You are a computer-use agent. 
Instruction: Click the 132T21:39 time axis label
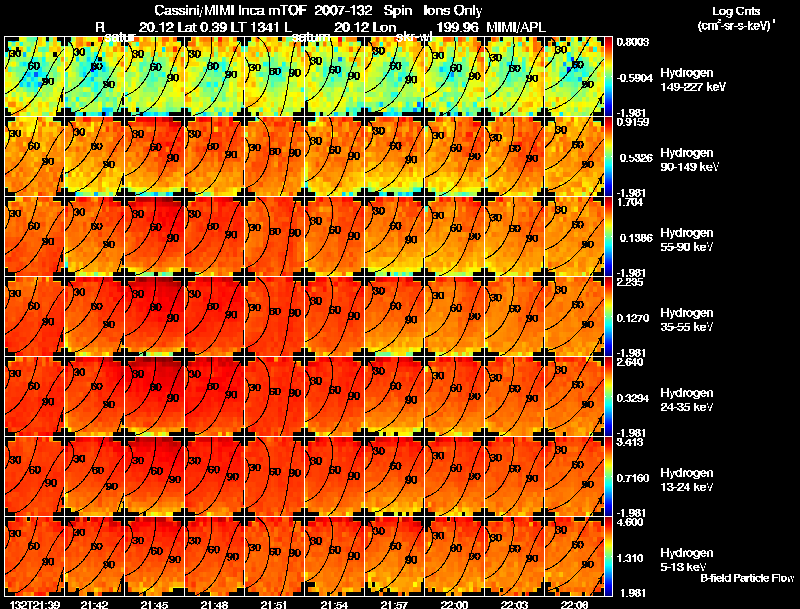pyautogui.click(x=35, y=604)
